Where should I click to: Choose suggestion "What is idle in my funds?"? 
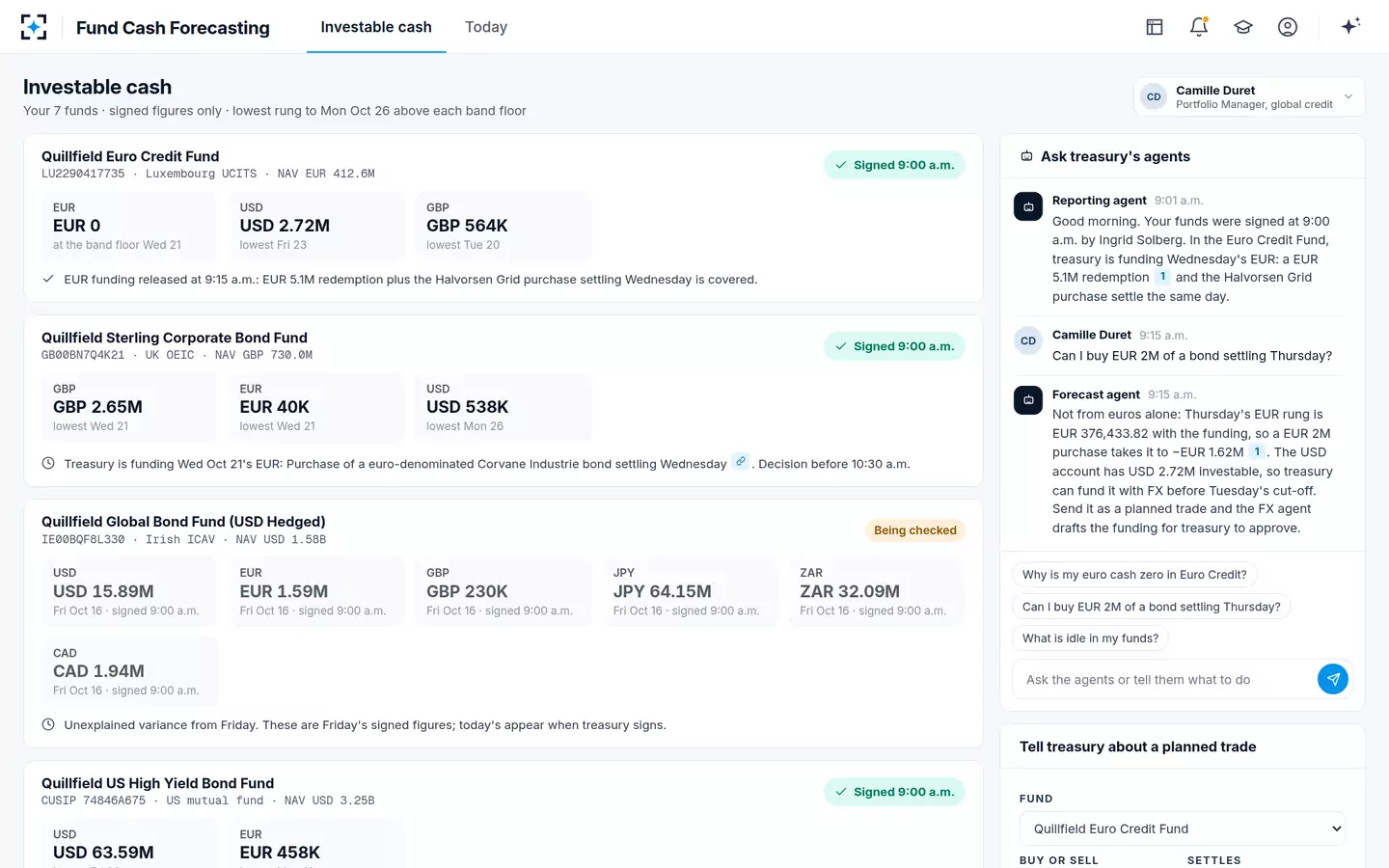click(x=1090, y=638)
